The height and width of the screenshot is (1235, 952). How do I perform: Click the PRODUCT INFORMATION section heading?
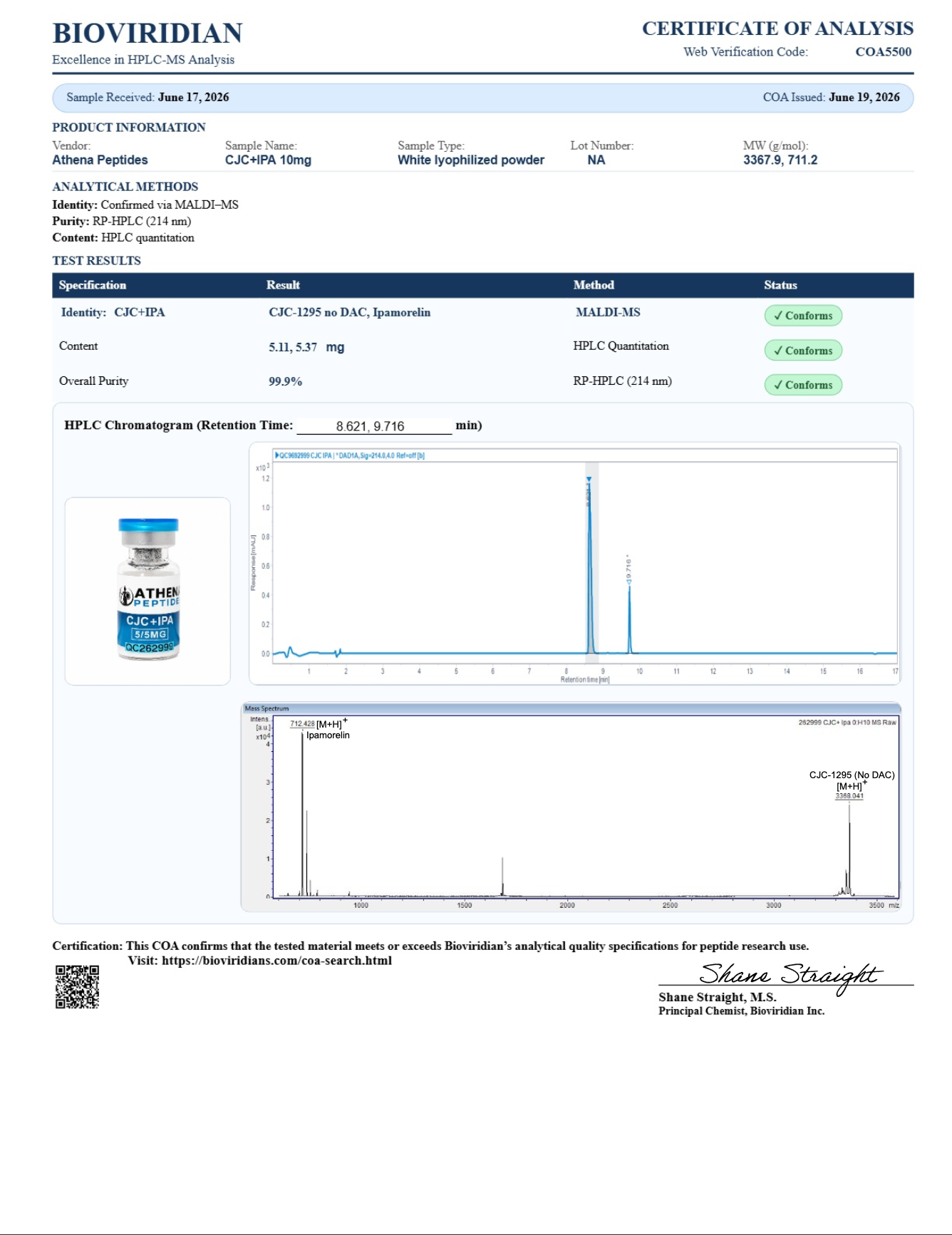(x=129, y=128)
